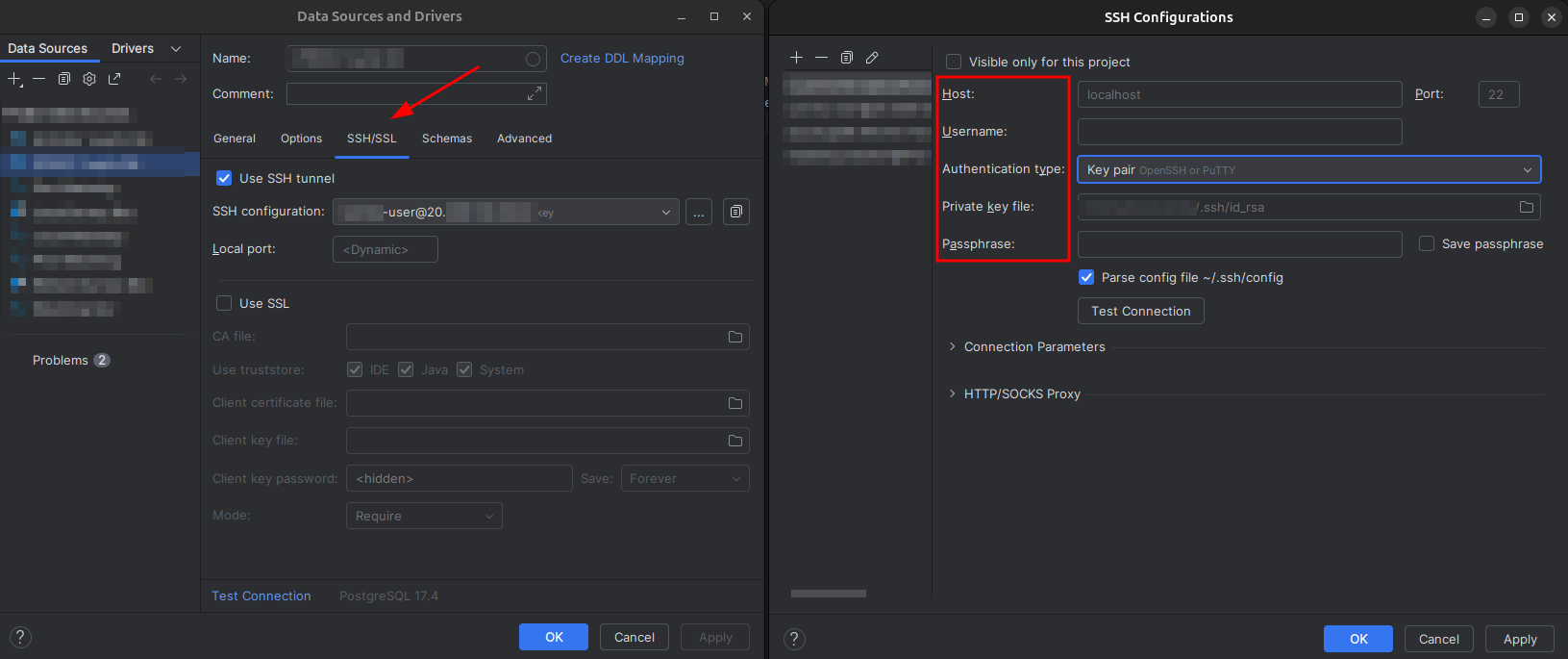Open the Drivers tab

[x=133, y=48]
